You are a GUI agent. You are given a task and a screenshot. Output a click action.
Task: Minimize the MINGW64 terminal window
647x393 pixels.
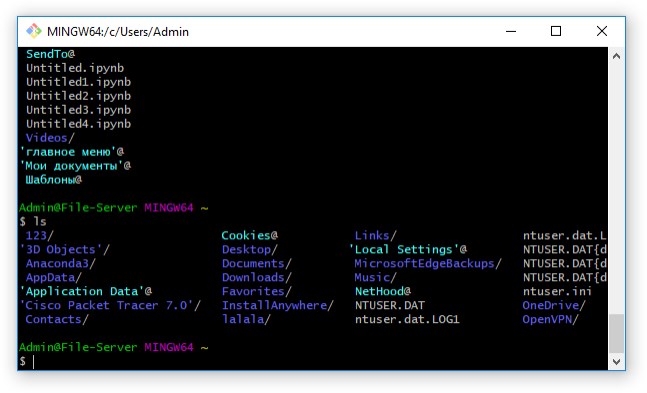coord(511,31)
